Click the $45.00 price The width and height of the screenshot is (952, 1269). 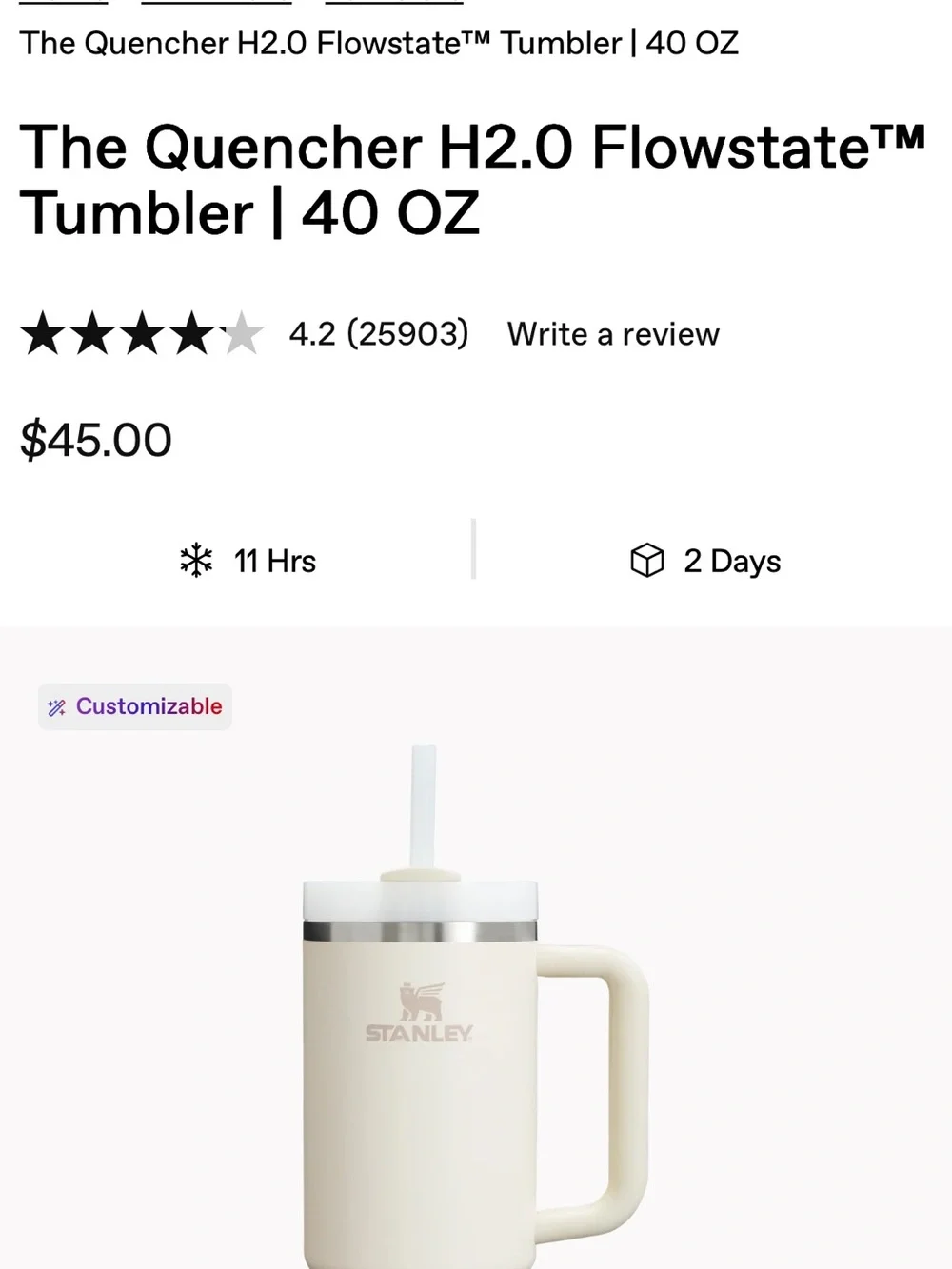click(96, 440)
